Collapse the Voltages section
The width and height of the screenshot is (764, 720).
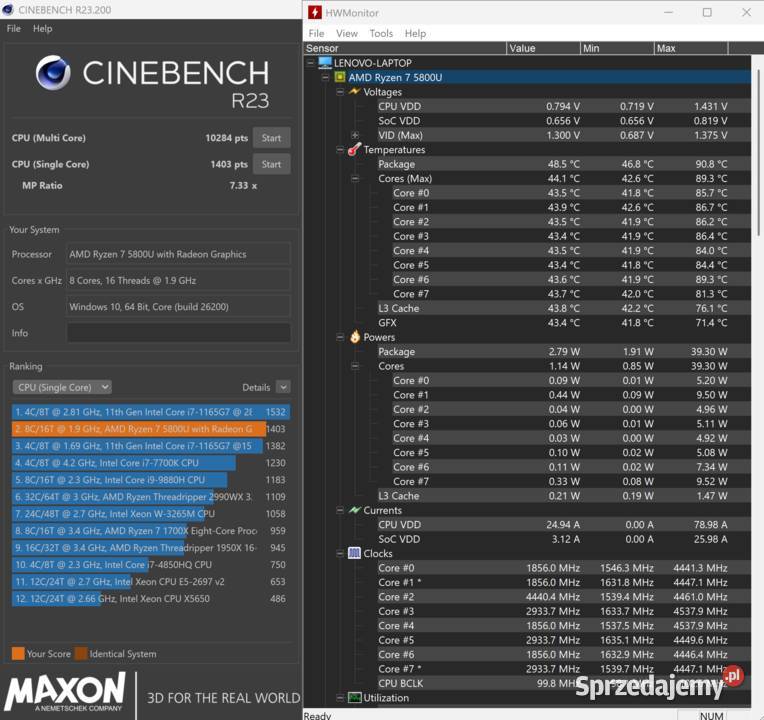click(340, 92)
